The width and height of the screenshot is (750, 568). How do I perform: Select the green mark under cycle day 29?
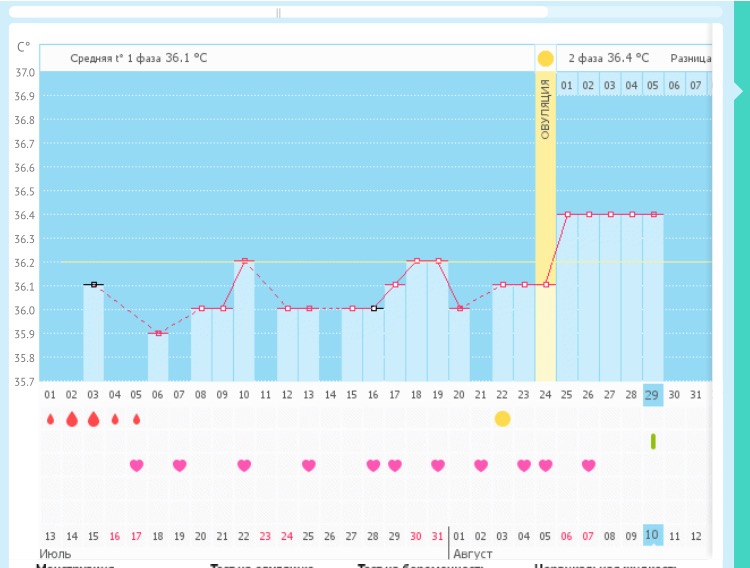[x=652, y=441]
